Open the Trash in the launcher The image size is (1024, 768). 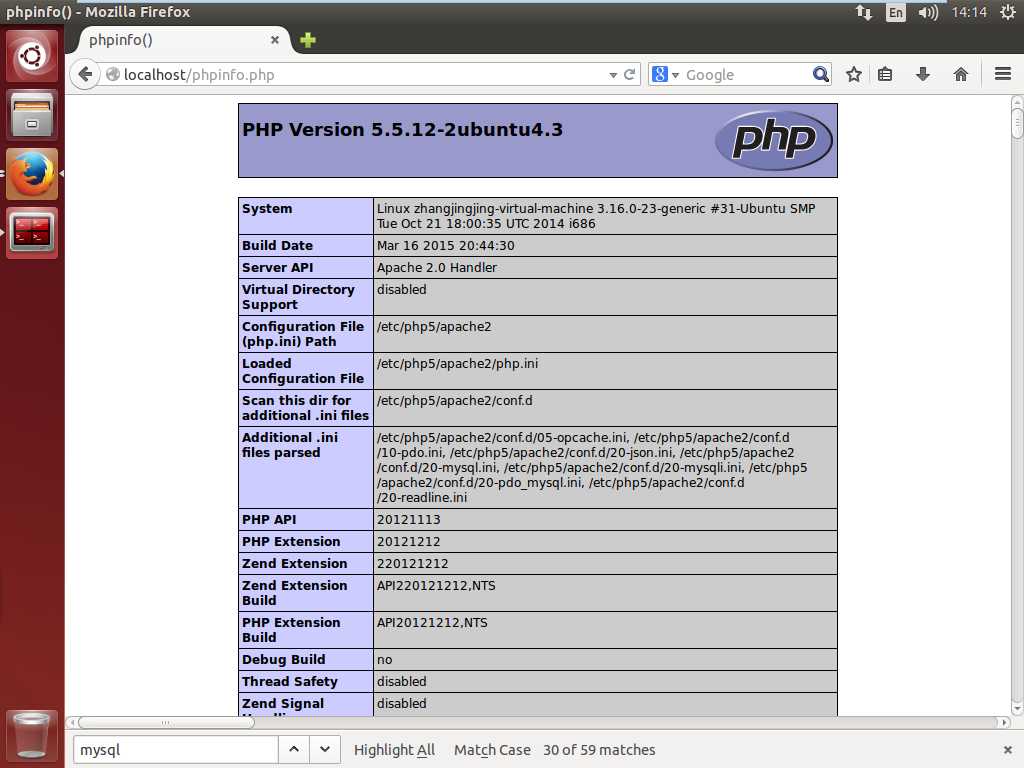coord(32,735)
